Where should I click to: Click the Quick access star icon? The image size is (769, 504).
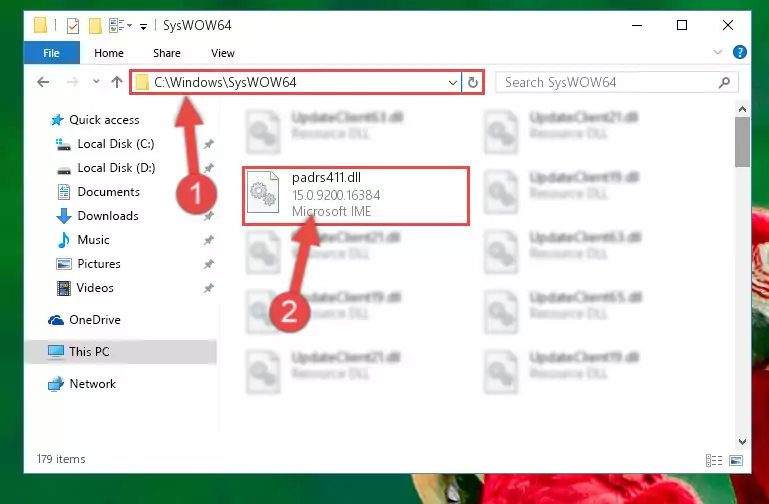point(57,120)
